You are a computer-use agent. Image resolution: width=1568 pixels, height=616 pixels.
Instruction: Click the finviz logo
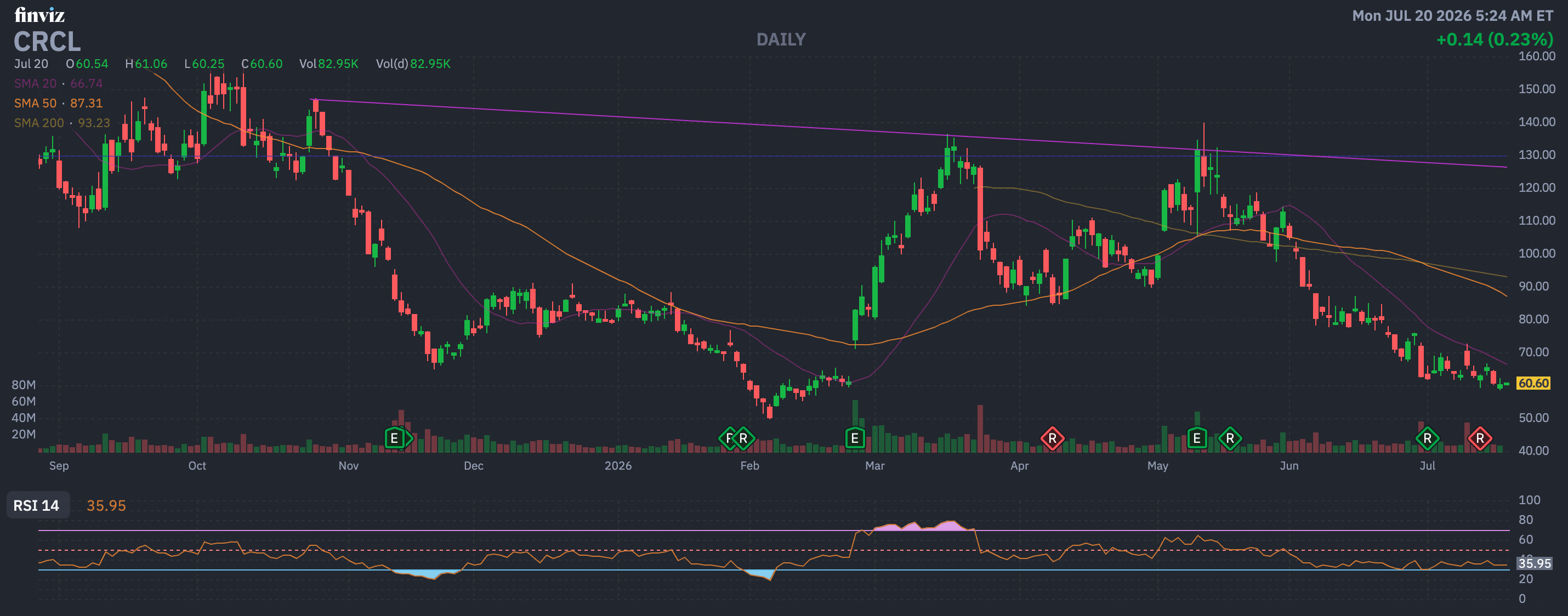[x=39, y=15]
